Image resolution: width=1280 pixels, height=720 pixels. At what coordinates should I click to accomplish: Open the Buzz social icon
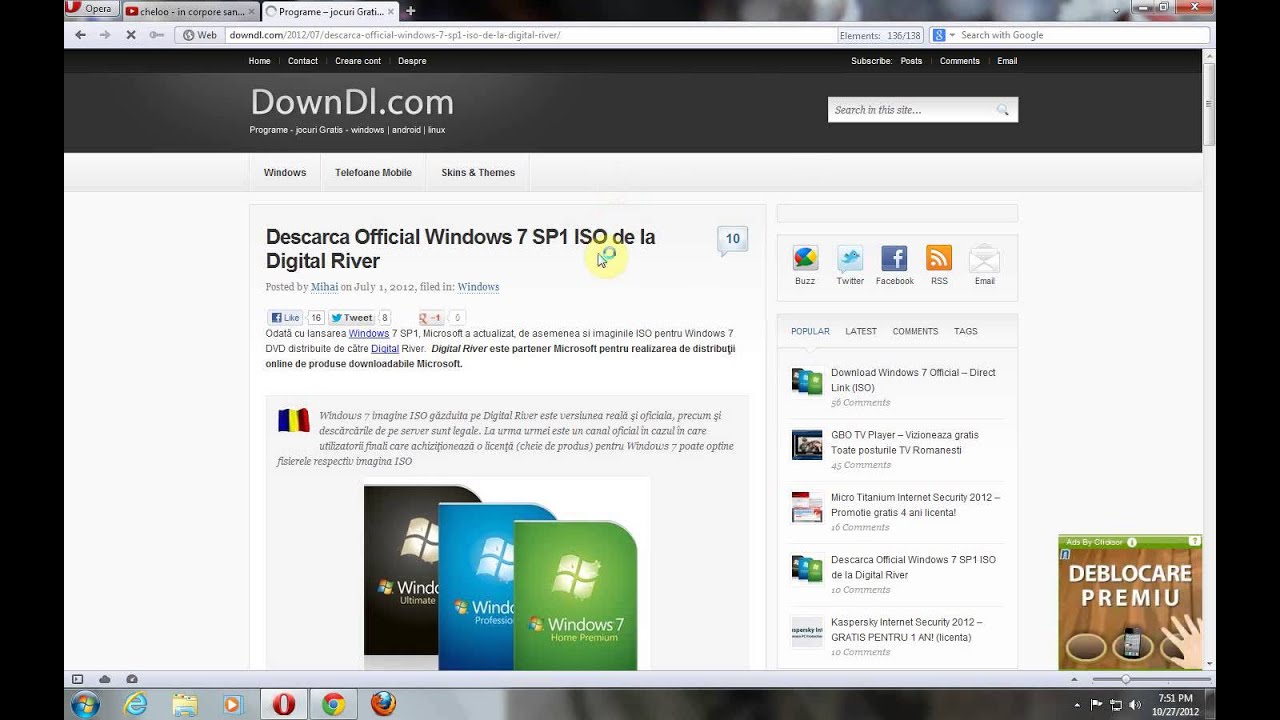click(x=805, y=258)
